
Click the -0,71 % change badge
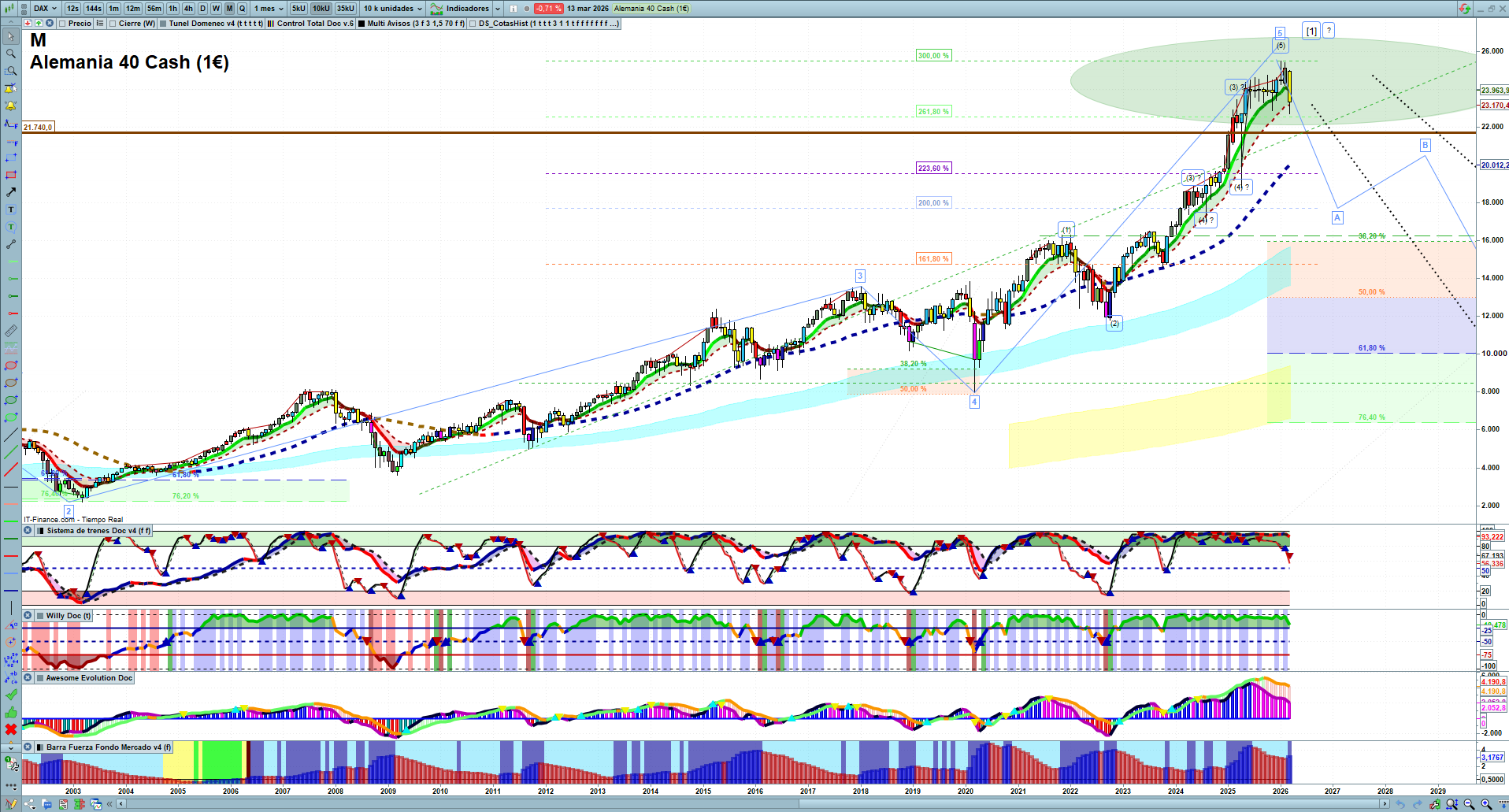coord(548,9)
